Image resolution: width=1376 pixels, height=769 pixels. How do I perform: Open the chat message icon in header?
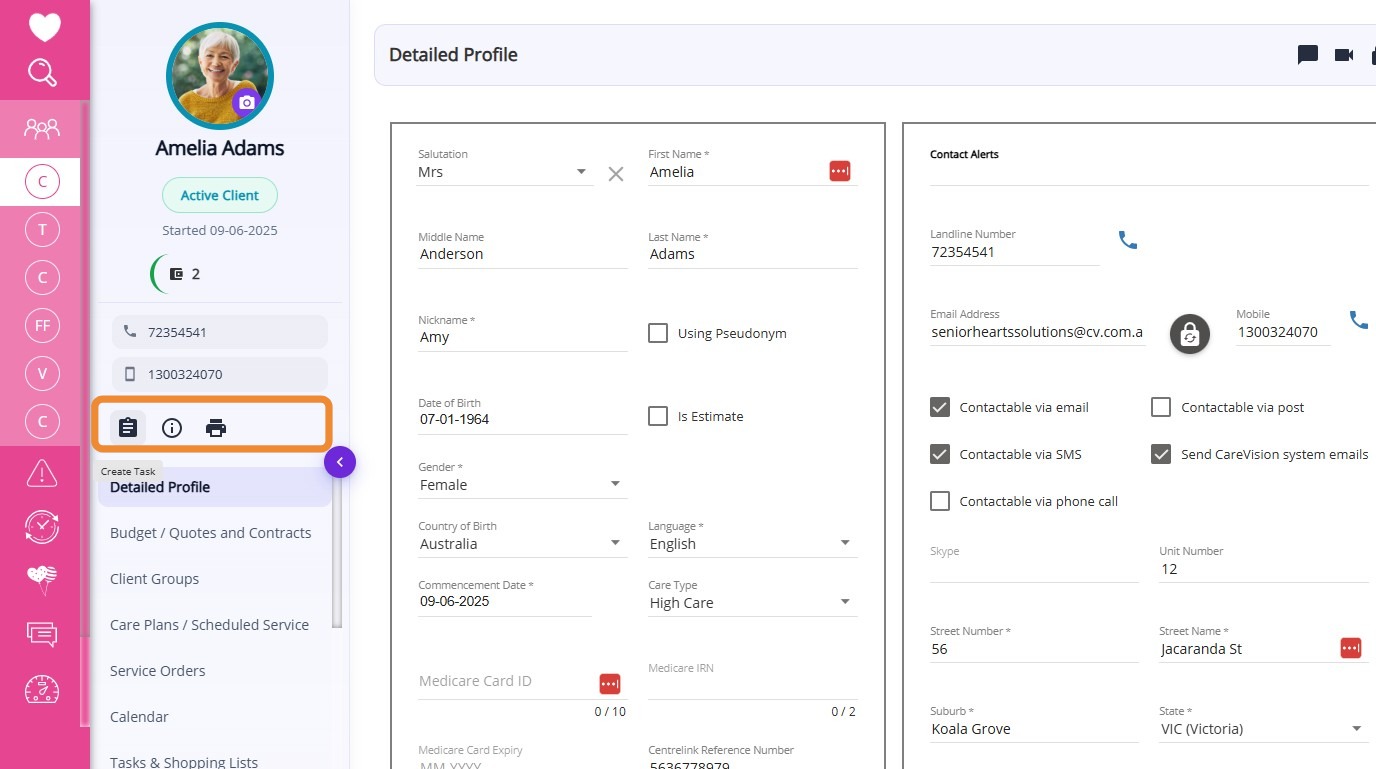[x=1307, y=55]
